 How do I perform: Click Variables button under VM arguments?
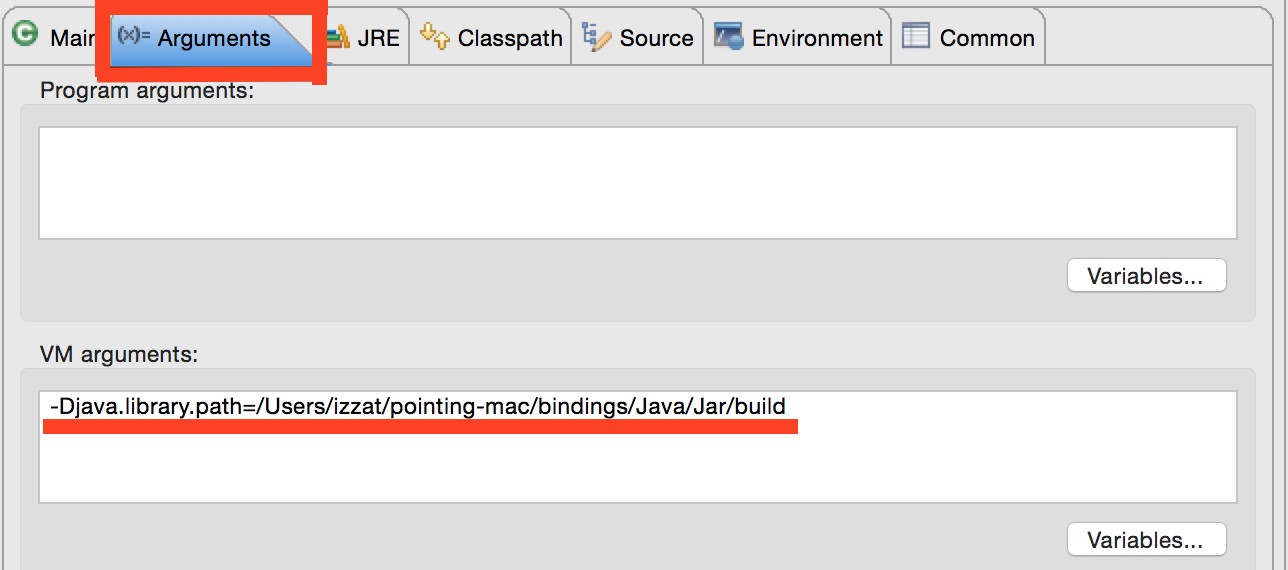pos(1146,540)
